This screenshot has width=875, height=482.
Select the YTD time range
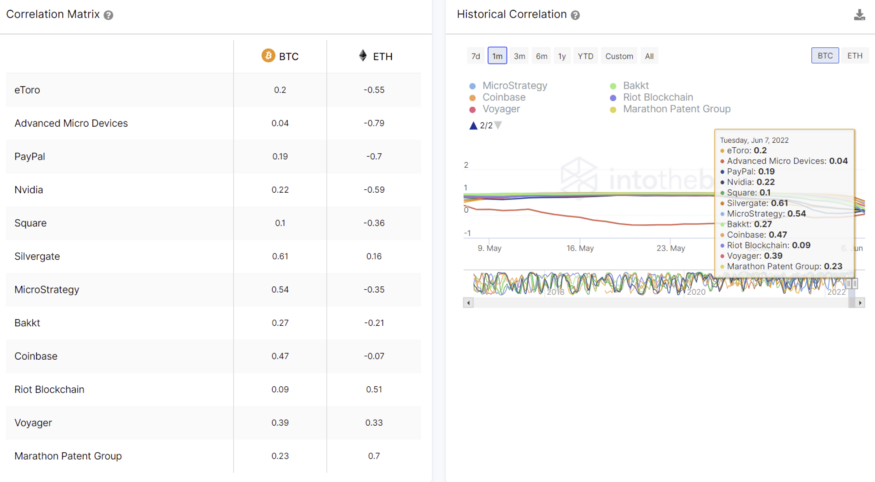(x=585, y=56)
